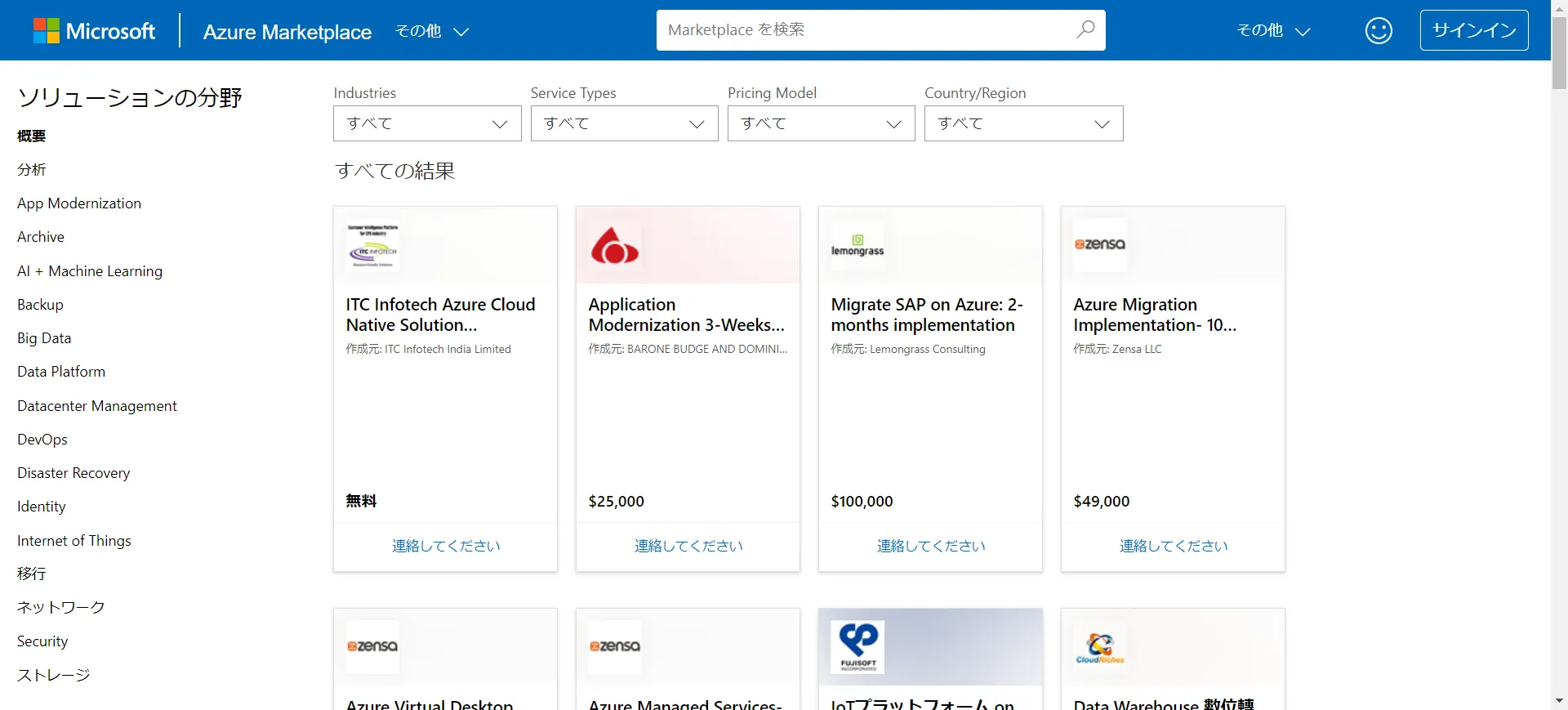Screen dimensions: 1568x710
Task: Click the Azure Marketplace header link
Action: [x=287, y=32]
